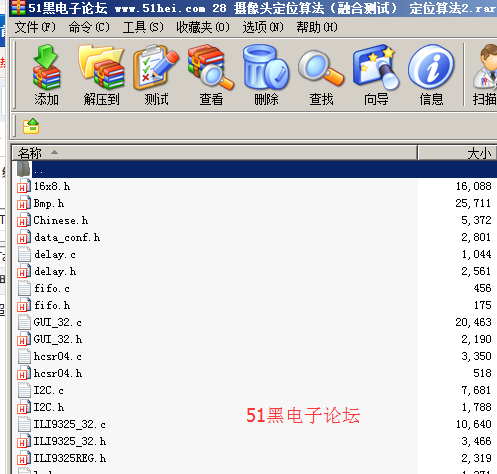Sort files by 名称 column header

click(x=214, y=153)
